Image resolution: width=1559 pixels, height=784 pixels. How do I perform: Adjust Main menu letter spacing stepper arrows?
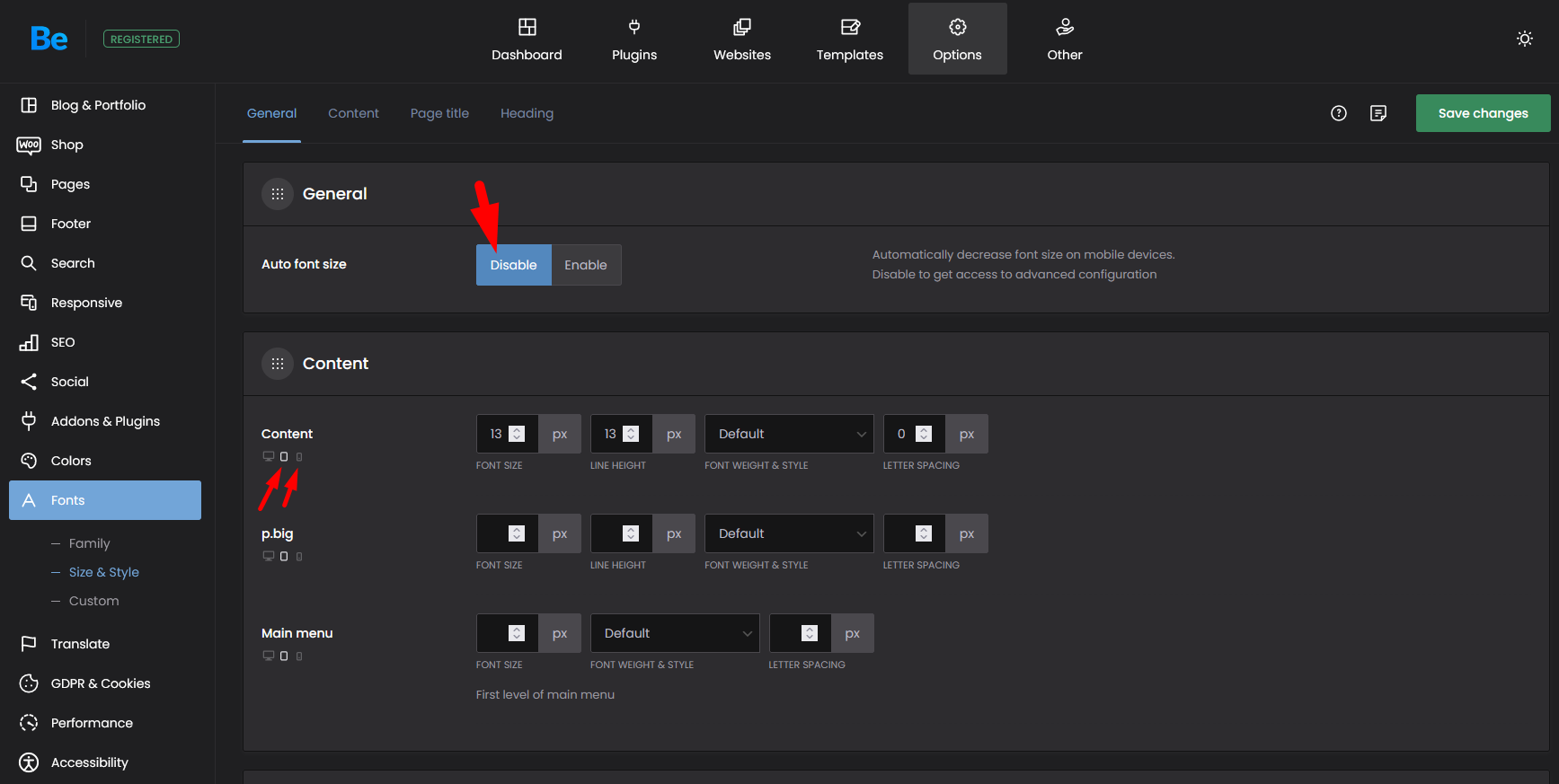810,633
